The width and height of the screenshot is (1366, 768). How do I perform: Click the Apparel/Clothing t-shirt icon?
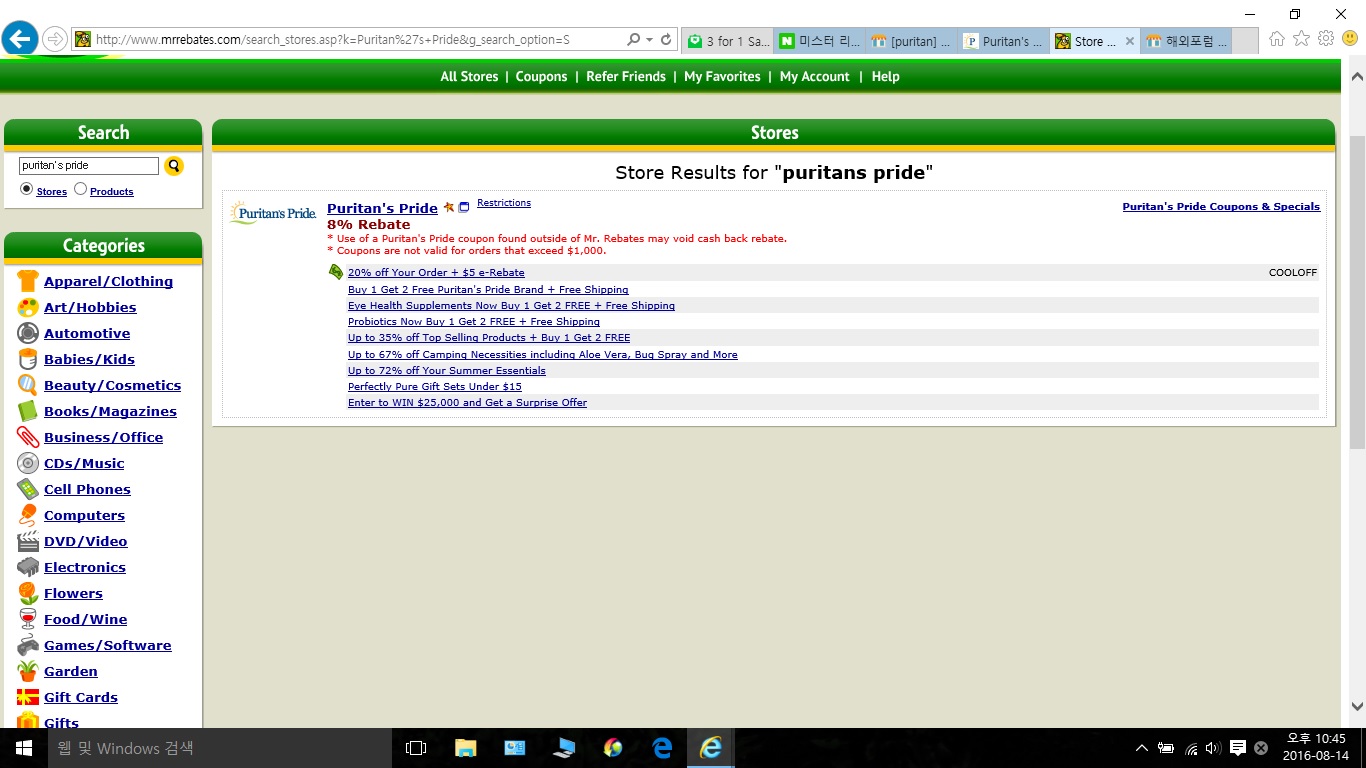coord(27,281)
